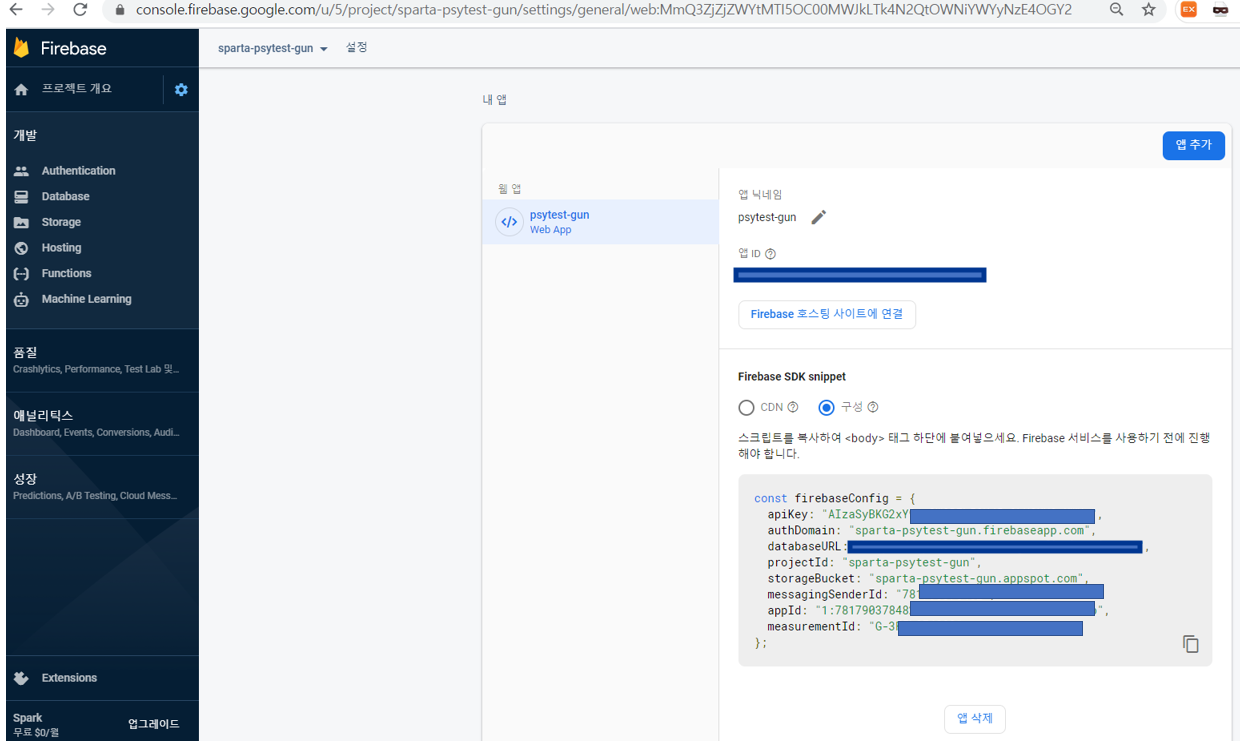Open the sparta-psytest-gun project dropdown
The image size is (1240, 741).
(x=273, y=48)
